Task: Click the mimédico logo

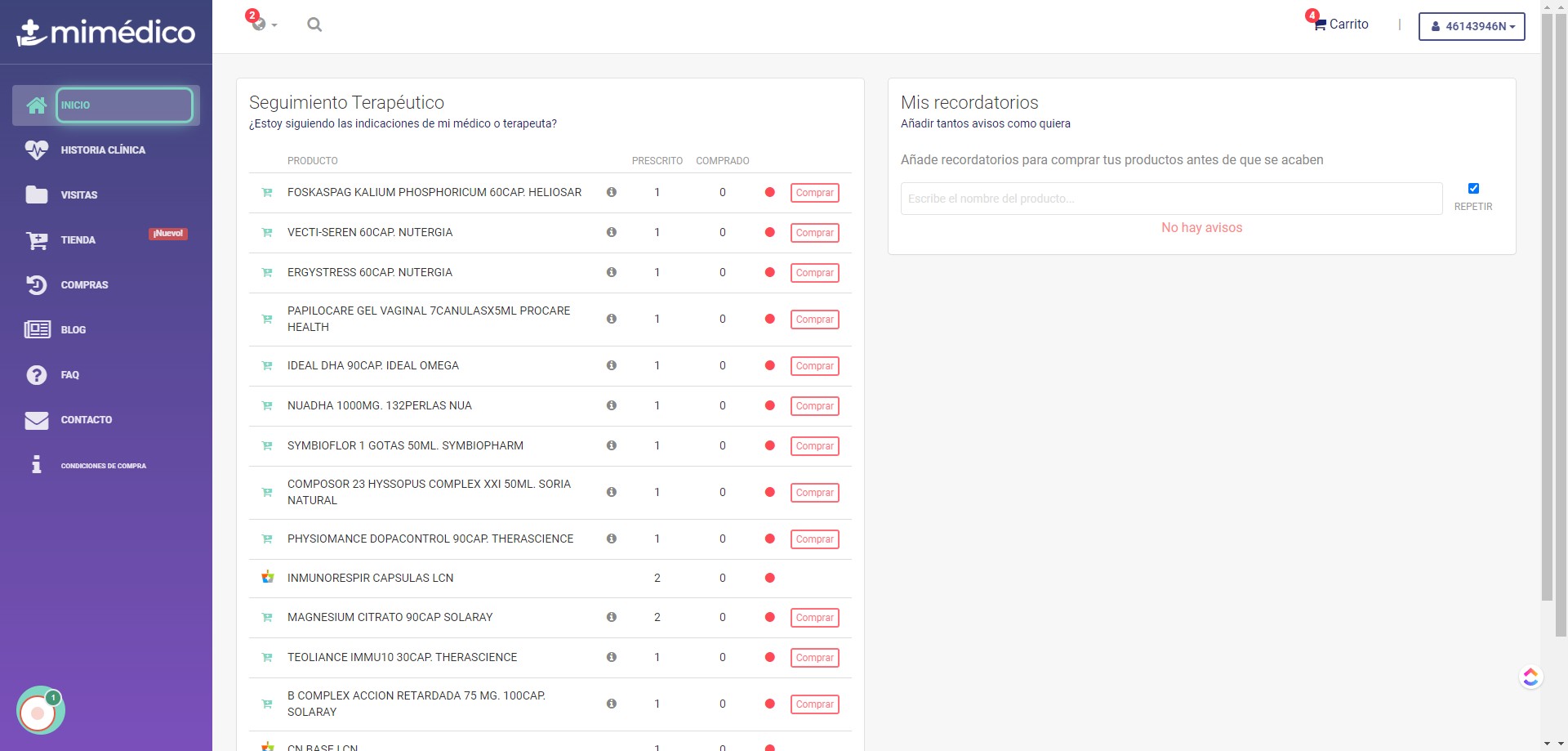Action: tap(106, 33)
